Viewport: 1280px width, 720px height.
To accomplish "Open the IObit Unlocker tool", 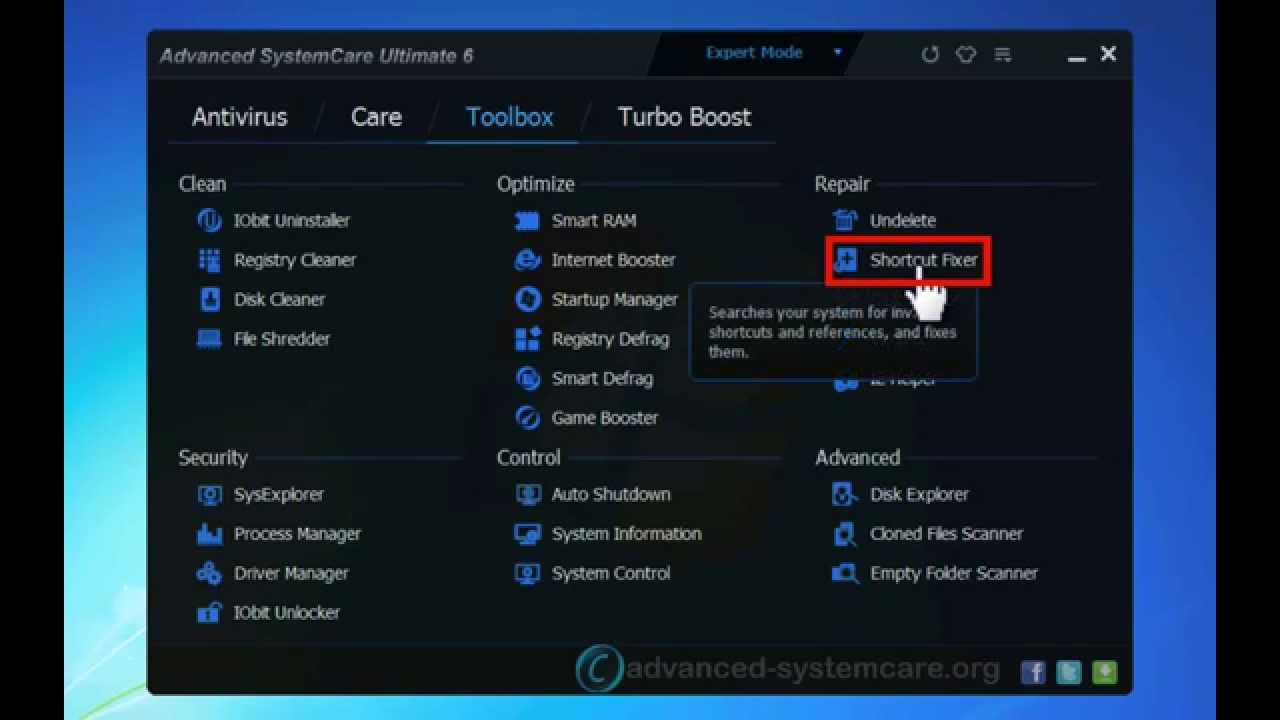I will (268, 613).
